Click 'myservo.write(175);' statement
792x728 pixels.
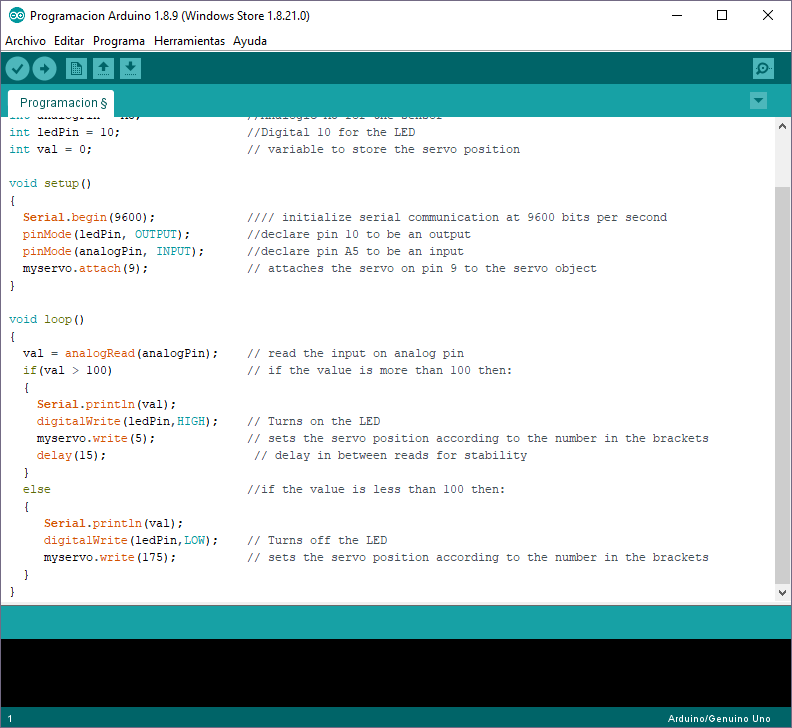(x=110, y=557)
